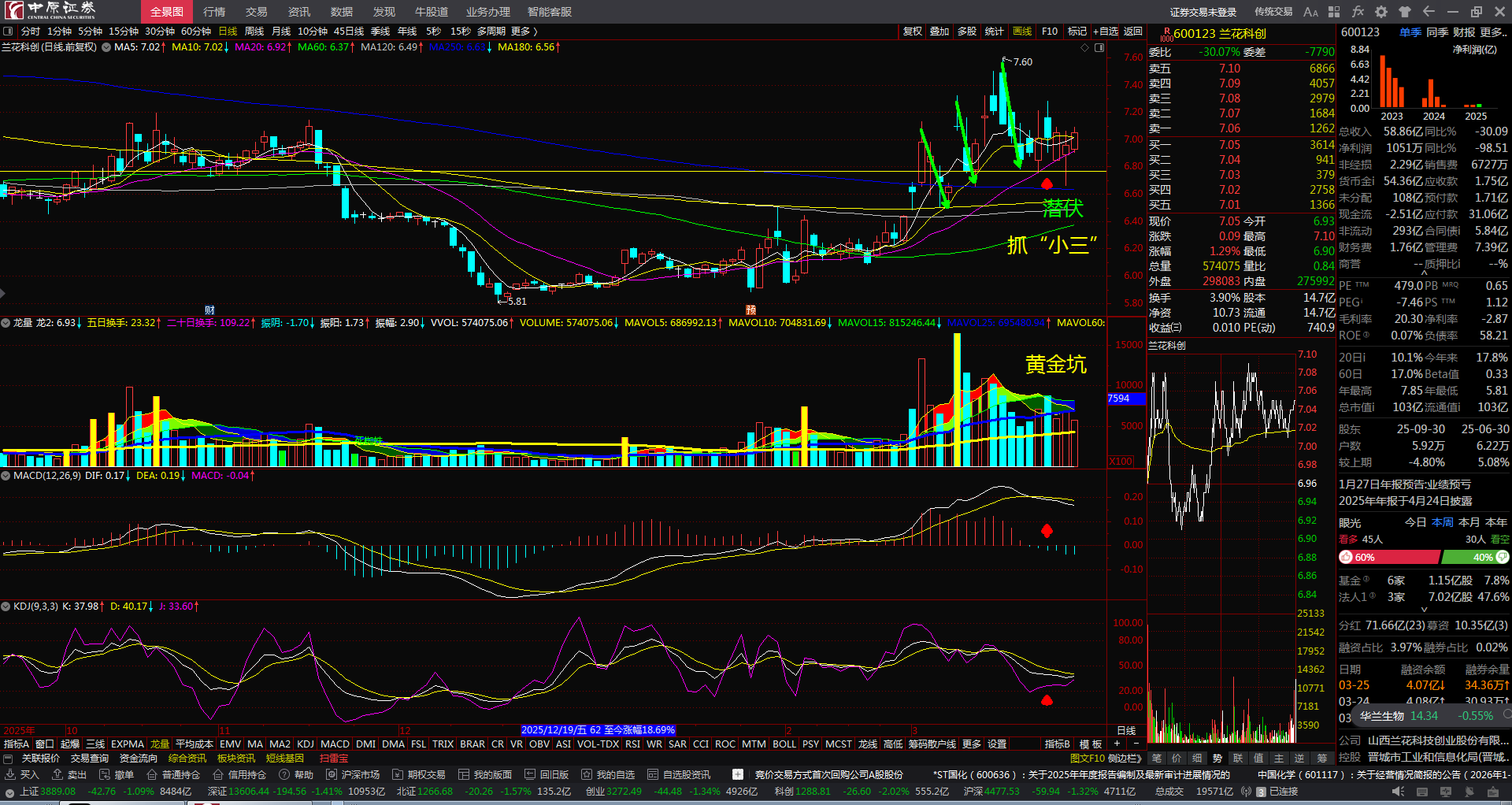The image size is (1512, 805).
Task: Expand the status bar index dropdown arrow
Action: point(9,792)
